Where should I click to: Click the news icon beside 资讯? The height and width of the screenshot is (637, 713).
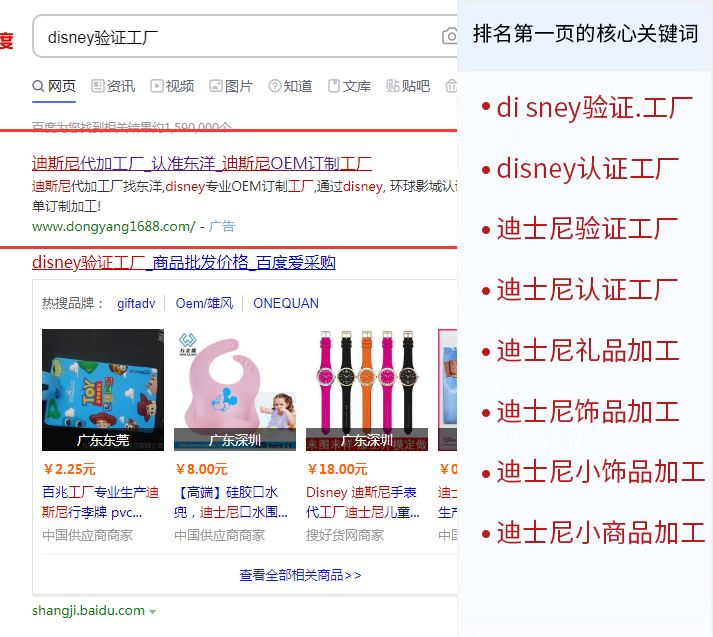(97, 86)
